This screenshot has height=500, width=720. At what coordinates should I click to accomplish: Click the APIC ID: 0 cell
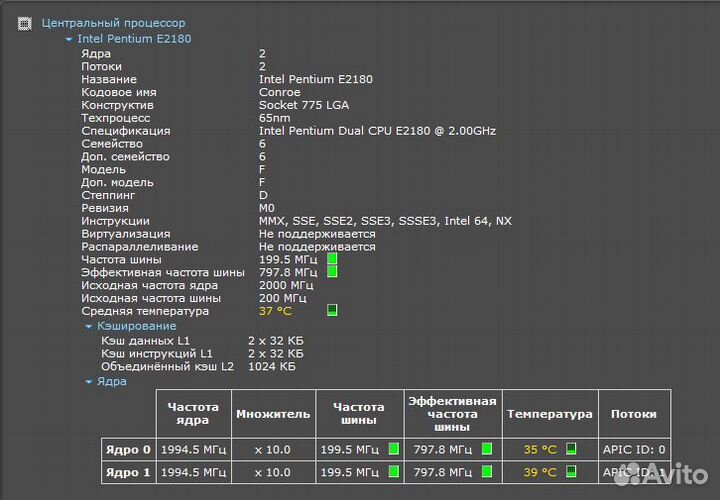pos(634,449)
